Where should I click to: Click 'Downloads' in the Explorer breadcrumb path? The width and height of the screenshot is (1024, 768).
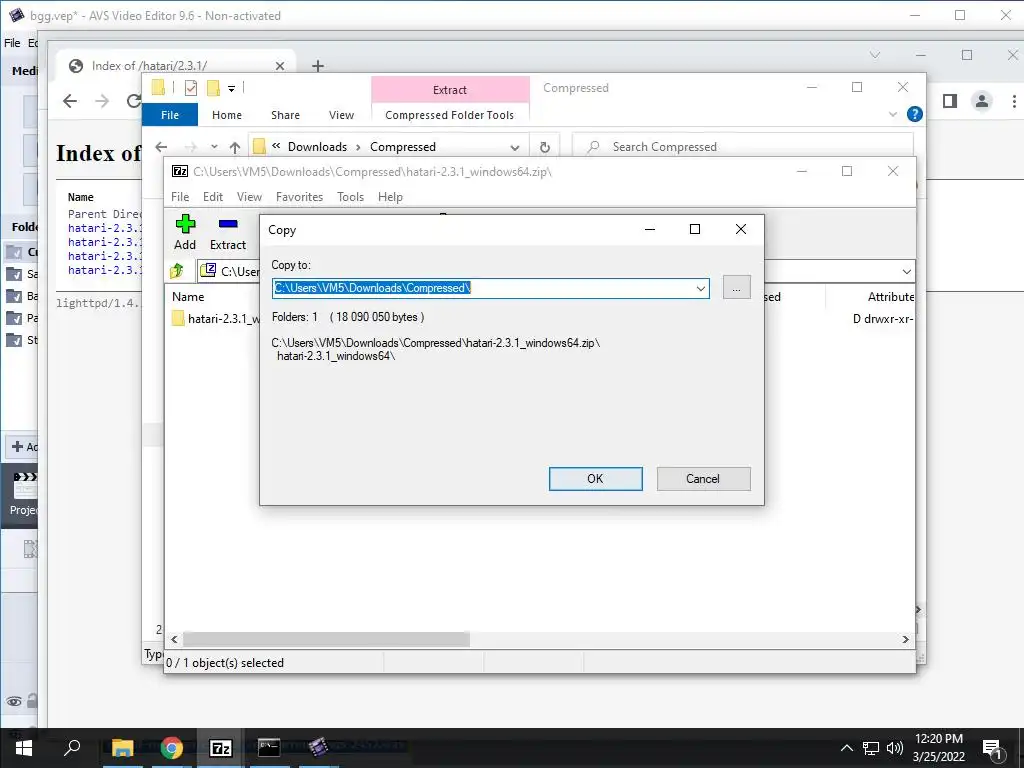317,147
